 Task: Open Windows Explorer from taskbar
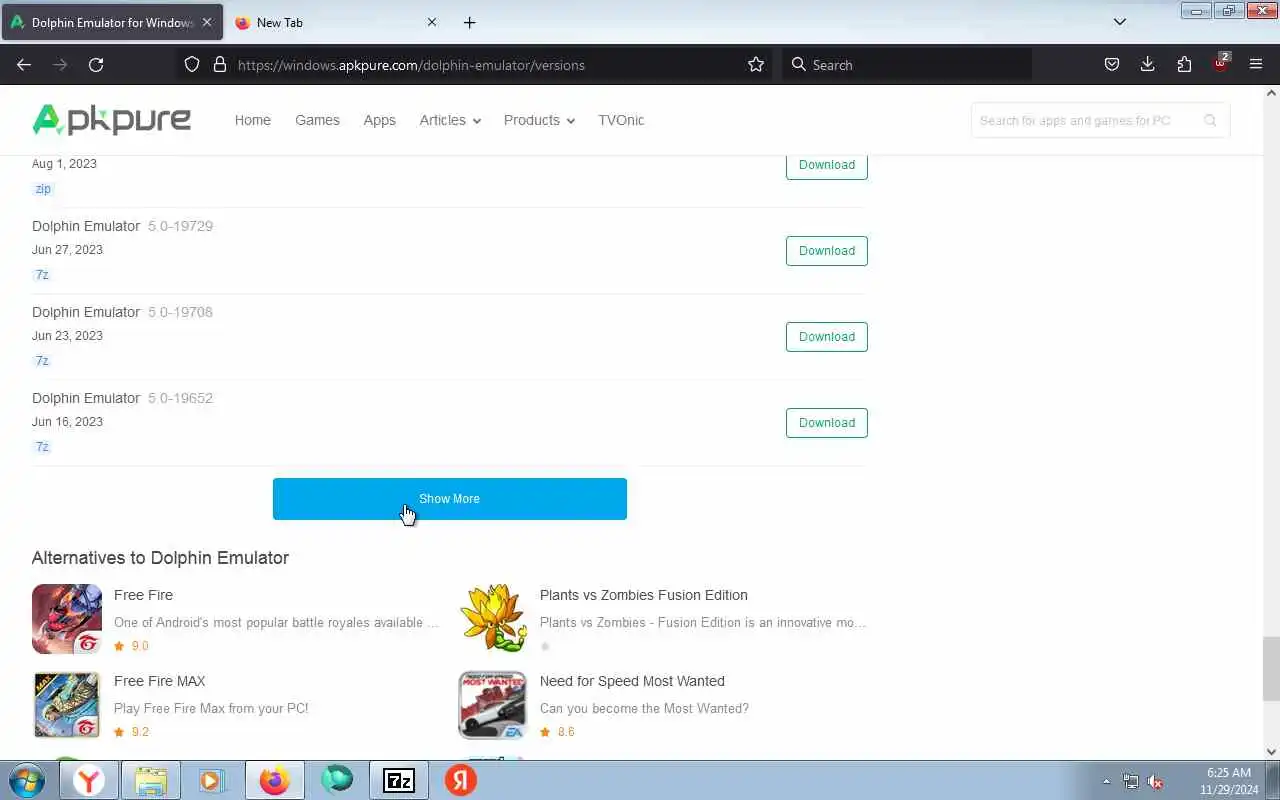(151, 780)
